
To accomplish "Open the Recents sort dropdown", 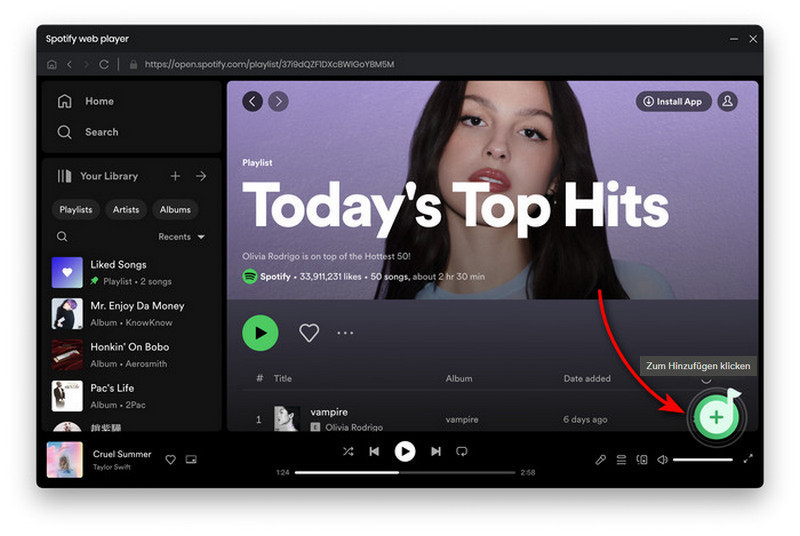I will (x=181, y=237).
